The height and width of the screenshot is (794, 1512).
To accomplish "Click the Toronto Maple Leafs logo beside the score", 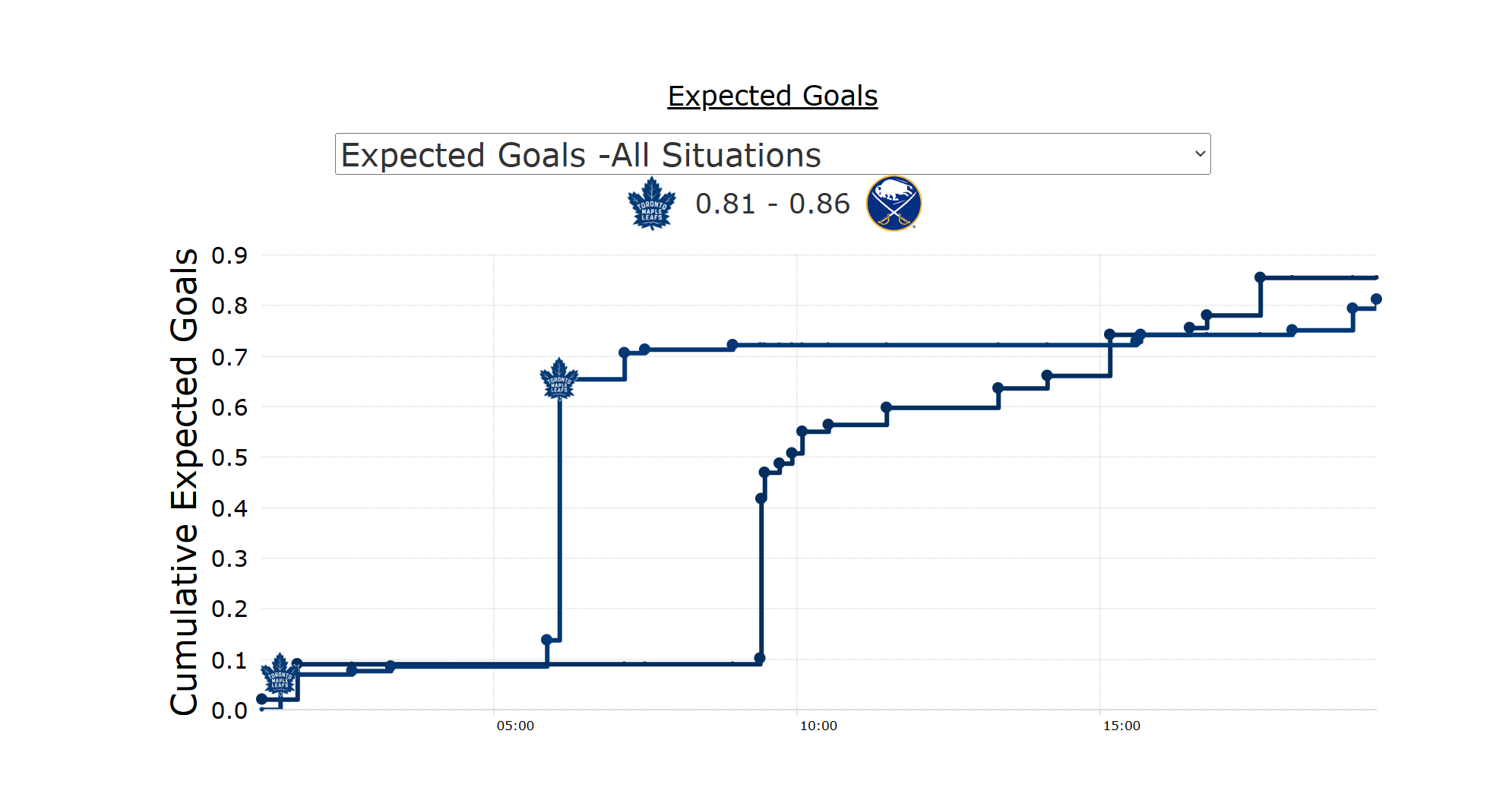I will pos(651,204).
